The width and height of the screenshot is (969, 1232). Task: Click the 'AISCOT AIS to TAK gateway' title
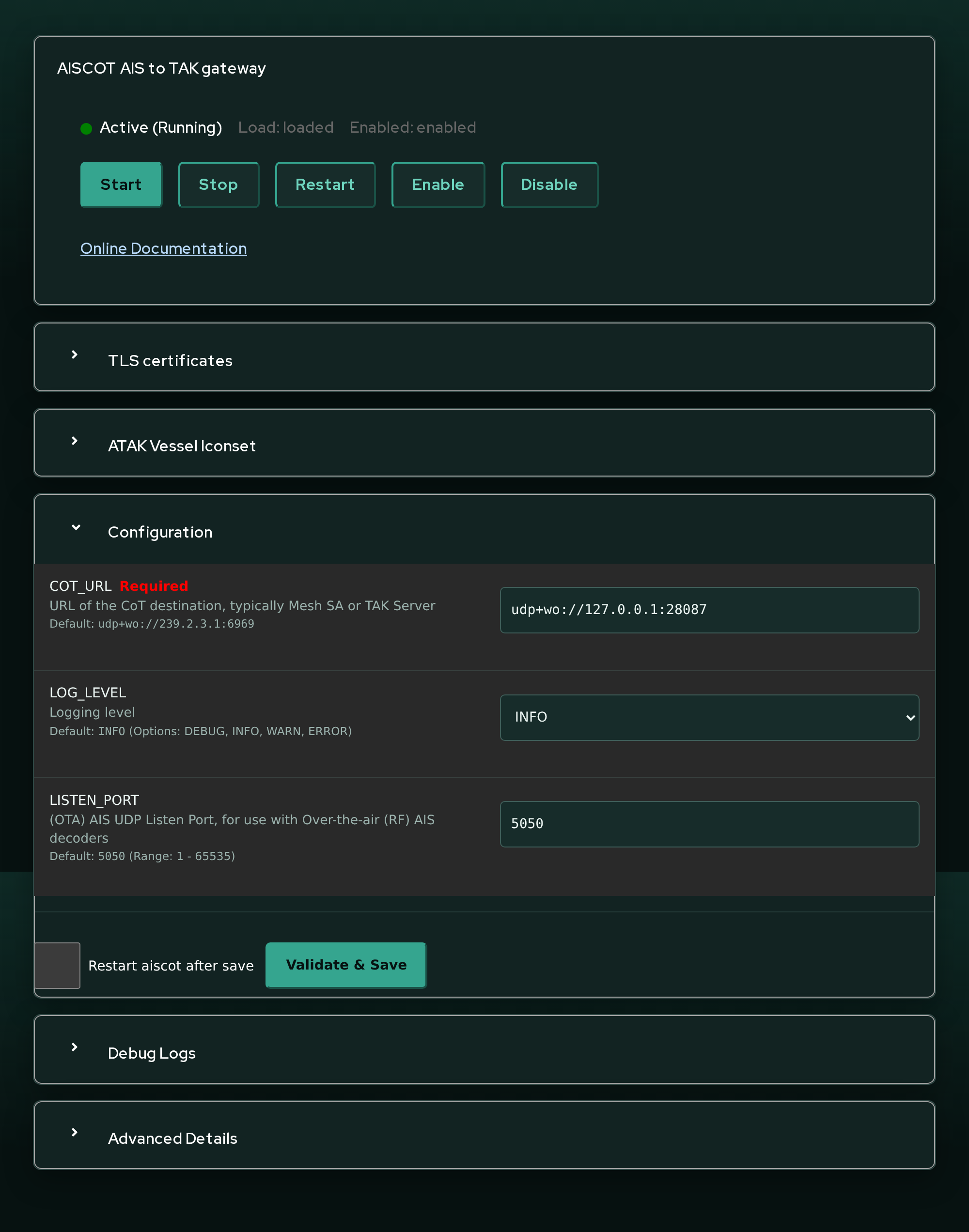point(162,69)
